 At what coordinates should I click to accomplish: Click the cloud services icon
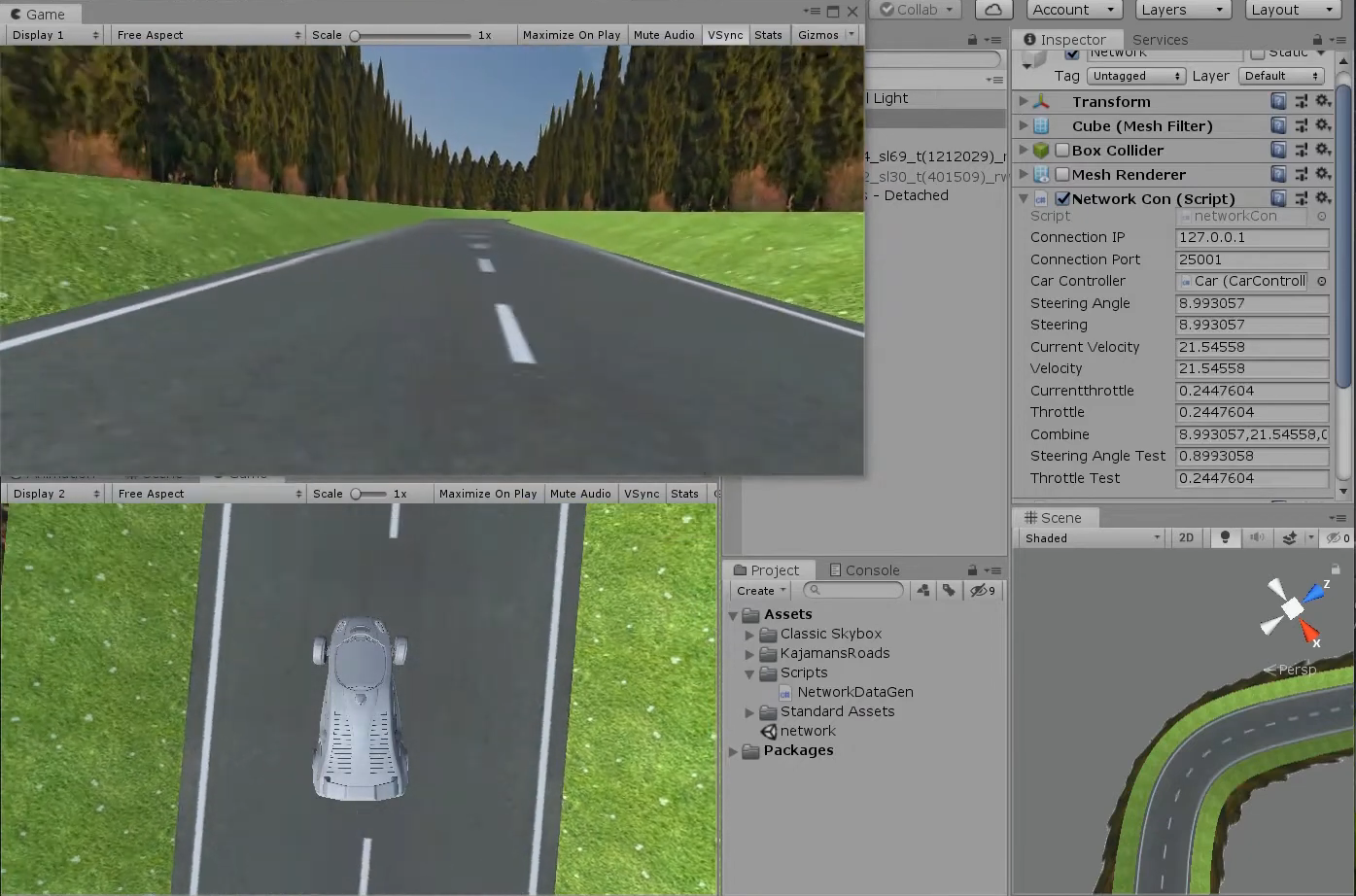[992, 10]
